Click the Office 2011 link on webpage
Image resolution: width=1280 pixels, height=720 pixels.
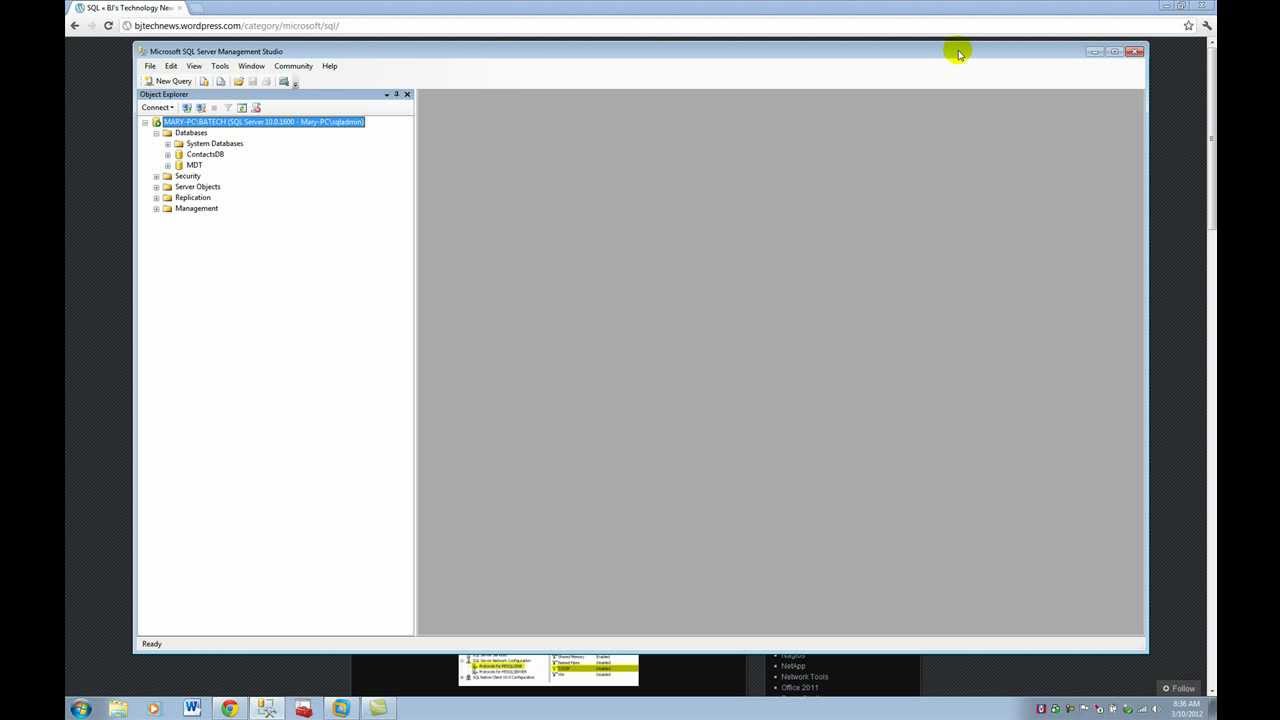click(800, 688)
